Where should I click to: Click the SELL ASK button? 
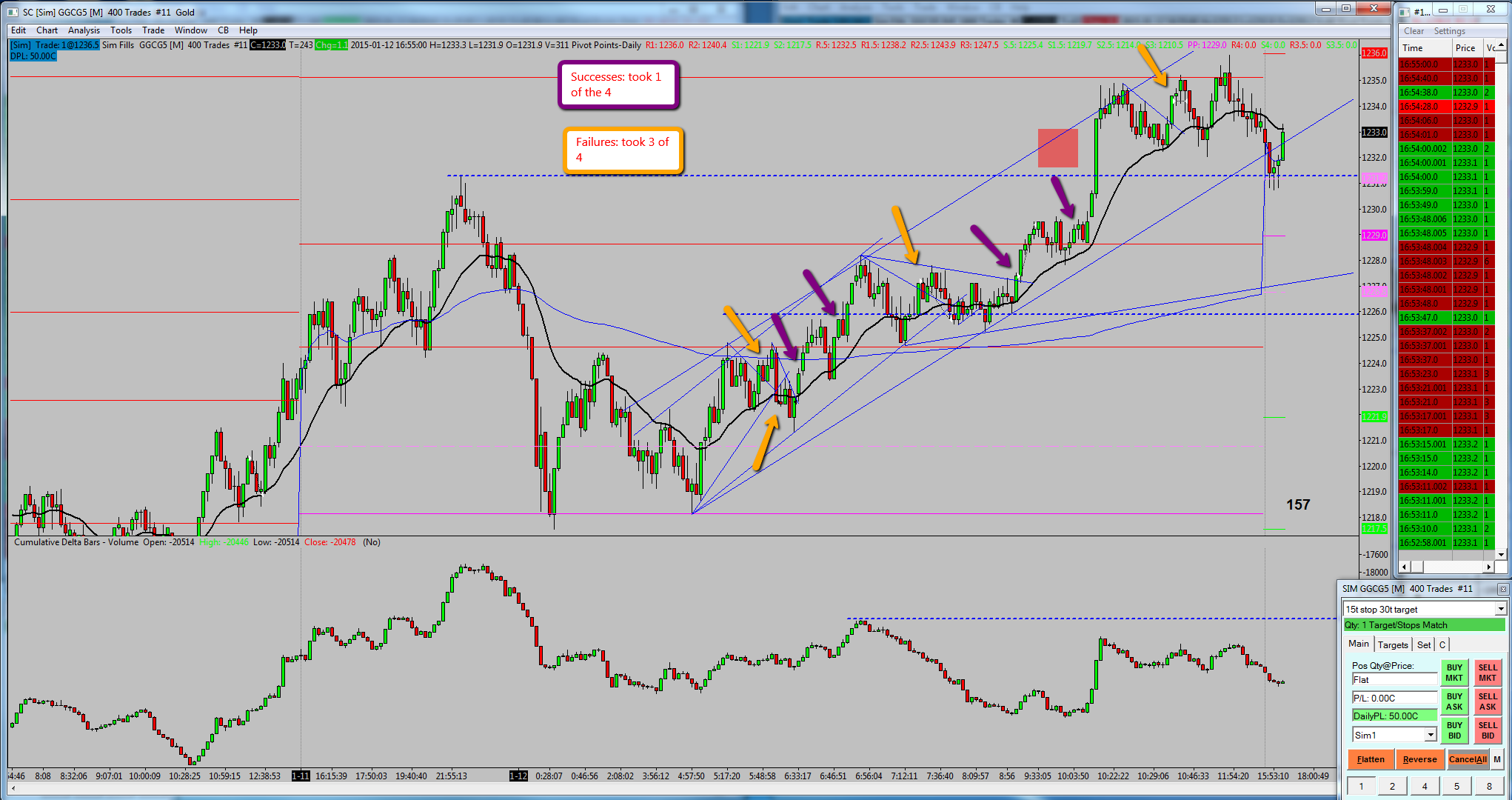1488,701
